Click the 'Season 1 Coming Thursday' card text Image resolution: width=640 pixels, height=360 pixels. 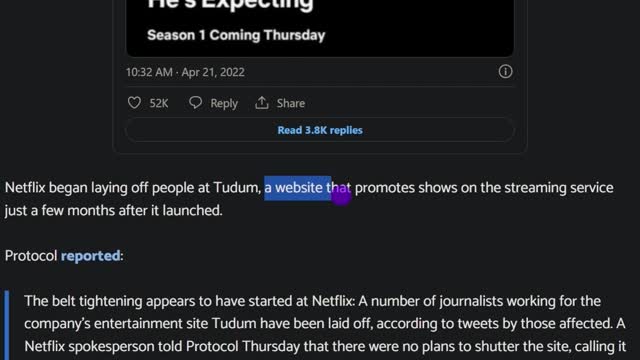[236, 35]
